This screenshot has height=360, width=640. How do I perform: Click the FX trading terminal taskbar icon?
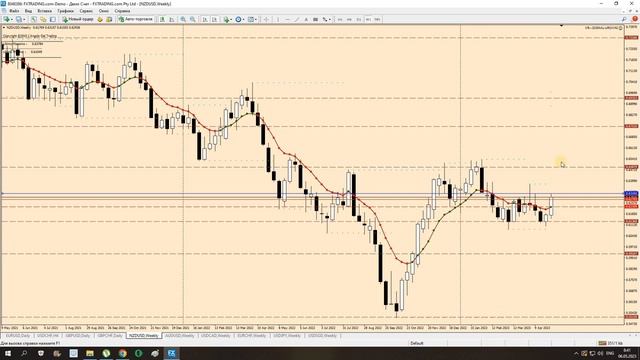[x=172, y=353]
